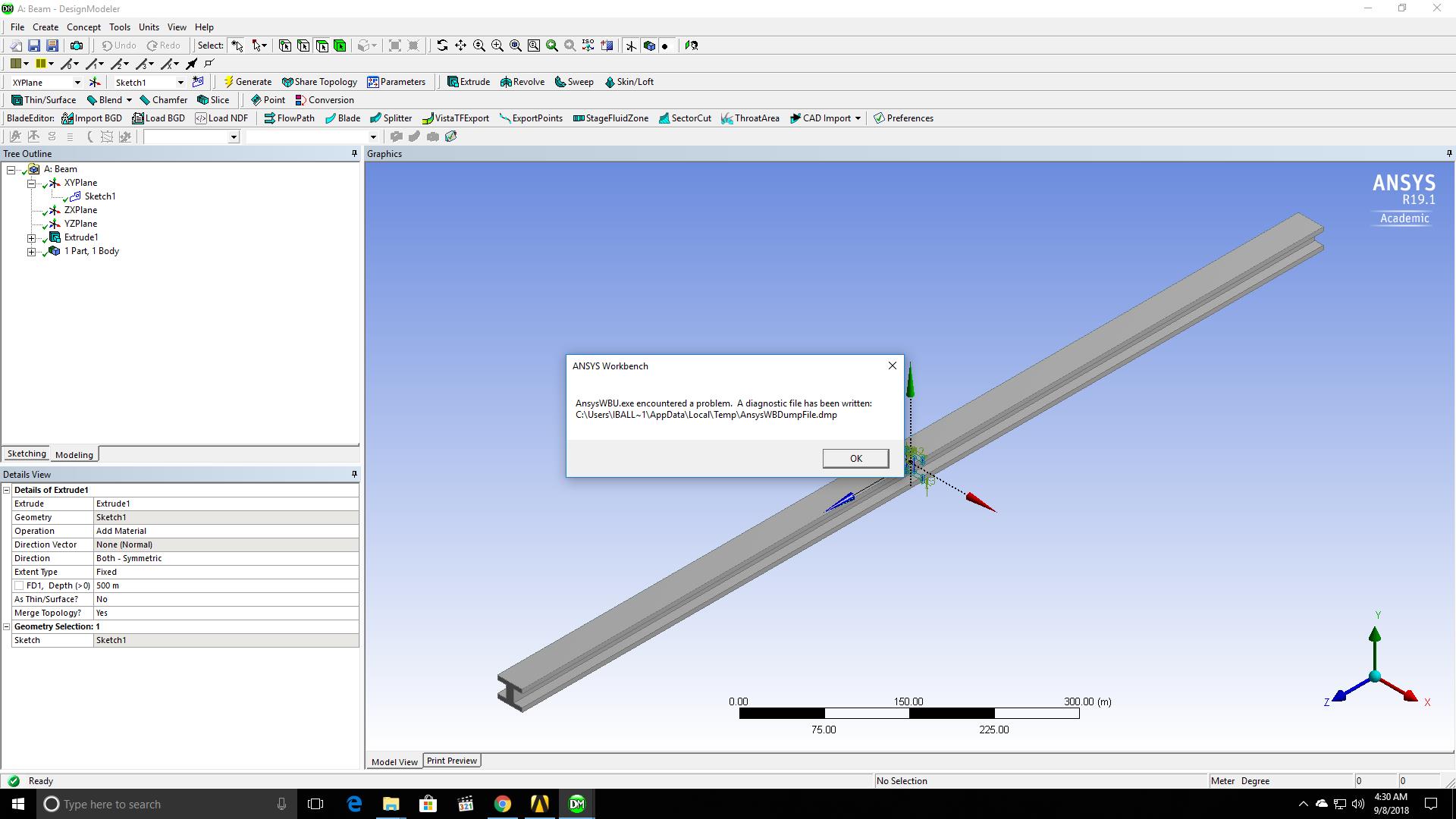This screenshot has width=1456, height=819.
Task: Click OK in ANSYS Workbench dialog
Action: point(855,458)
